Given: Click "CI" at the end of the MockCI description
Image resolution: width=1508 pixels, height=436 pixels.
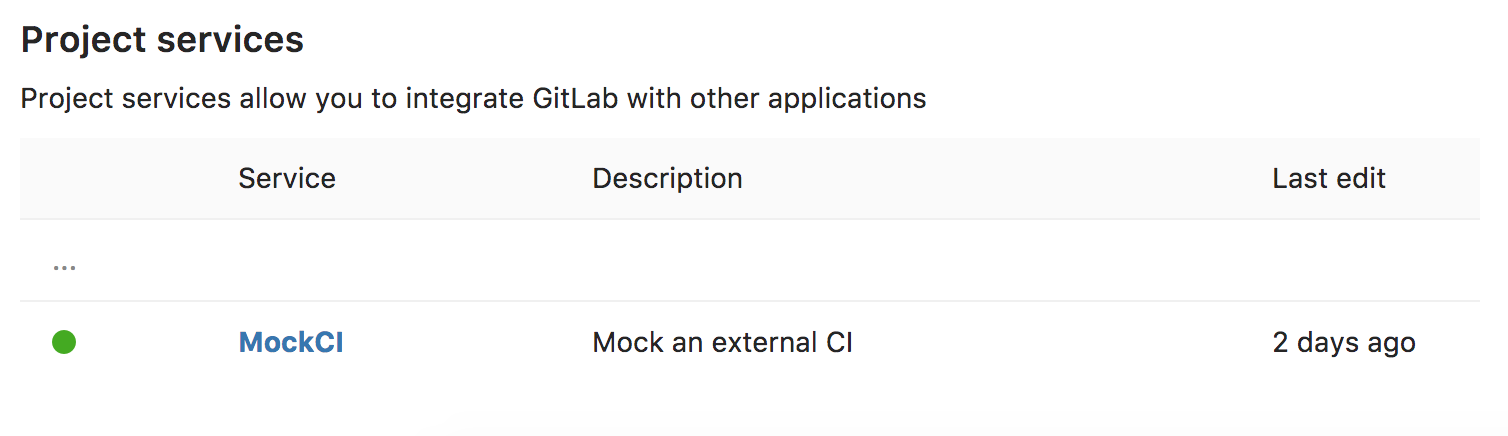Looking at the screenshot, I should click(839, 342).
